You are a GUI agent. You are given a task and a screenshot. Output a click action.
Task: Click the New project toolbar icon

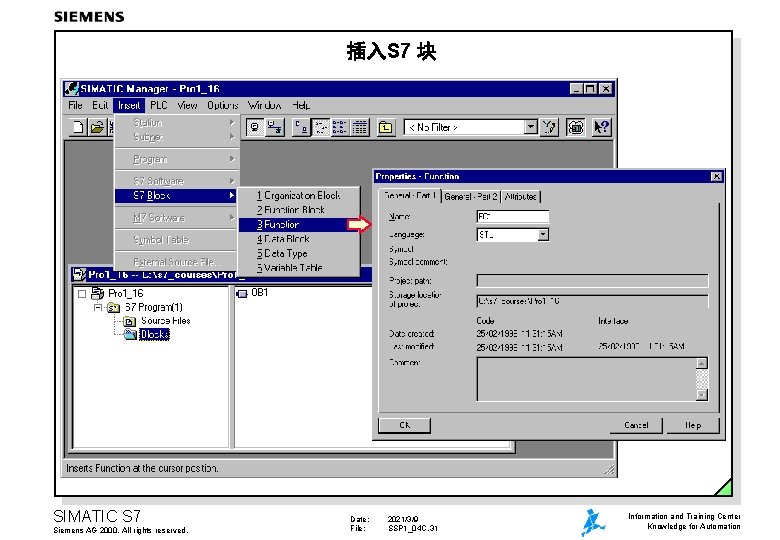[78, 127]
